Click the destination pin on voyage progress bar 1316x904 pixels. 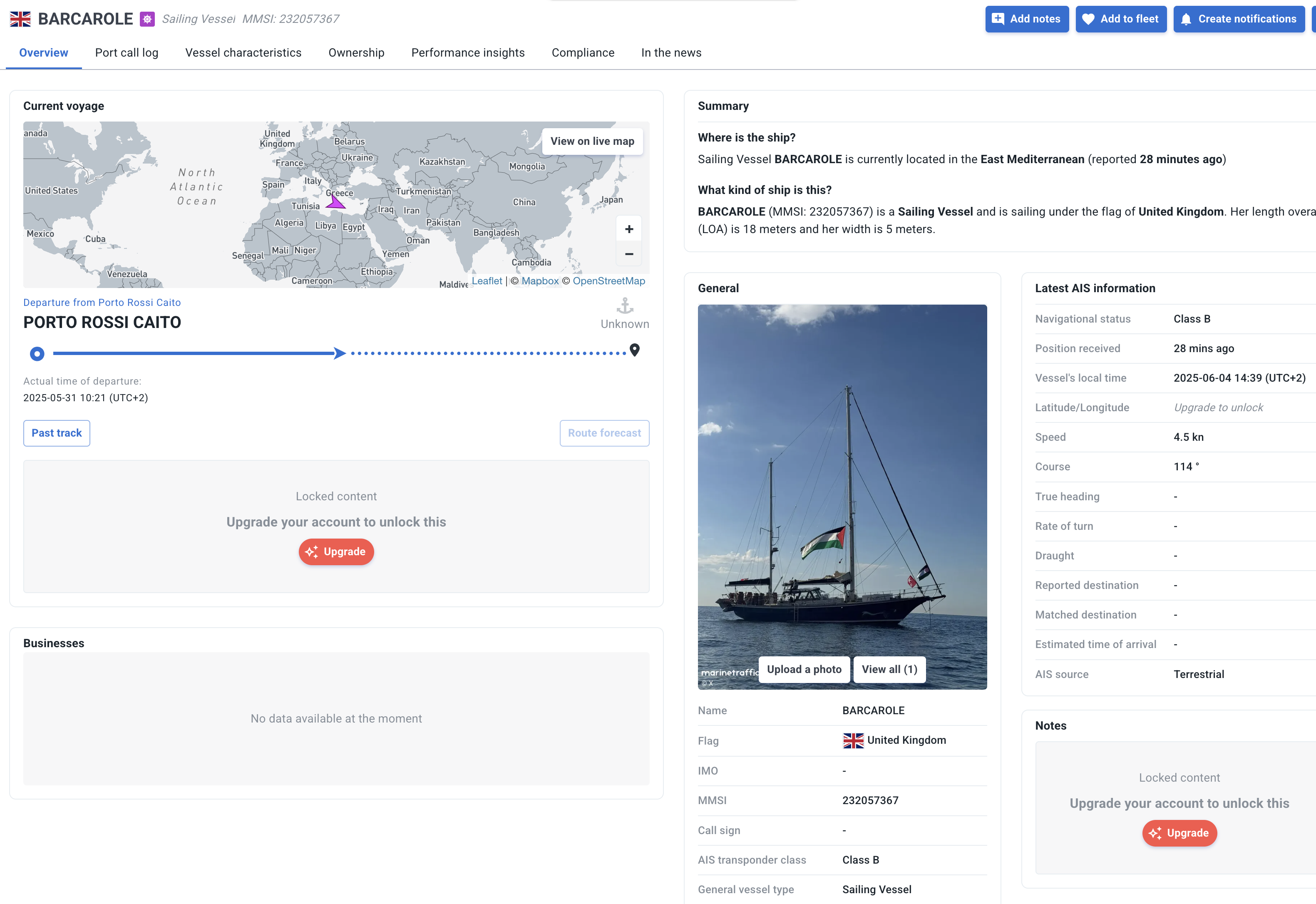[635, 350]
